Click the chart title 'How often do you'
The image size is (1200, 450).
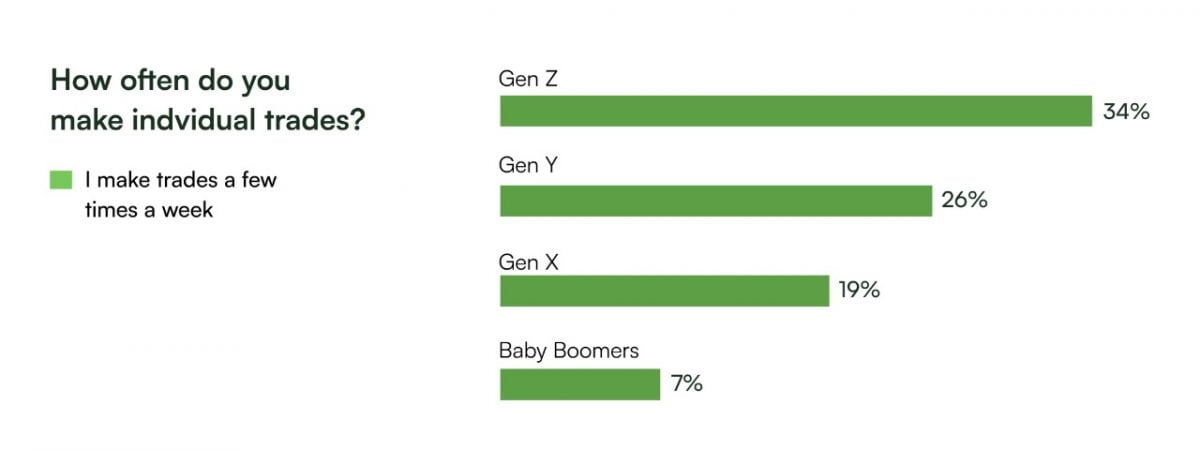click(171, 79)
